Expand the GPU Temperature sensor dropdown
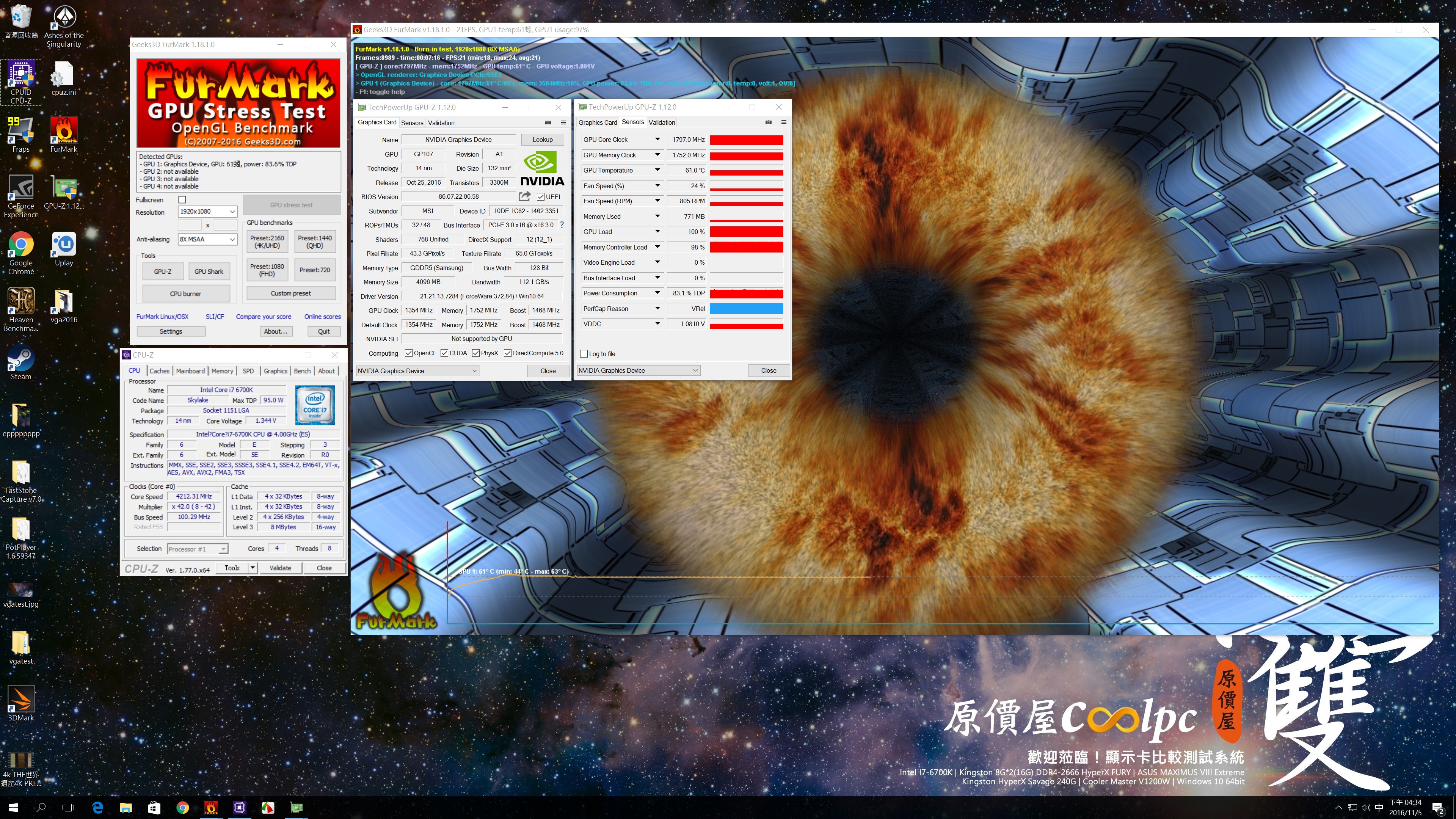The image size is (1456, 819). click(x=657, y=170)
